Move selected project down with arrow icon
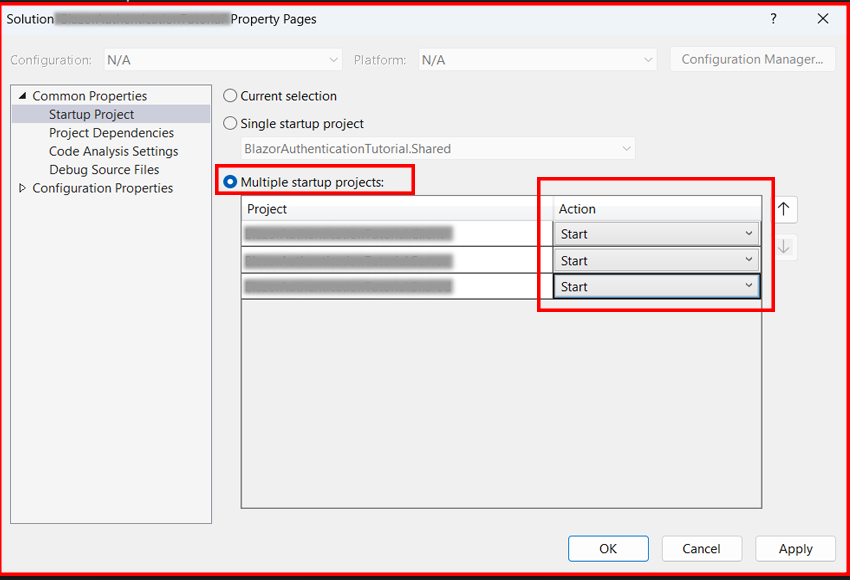Screen dimensions: 850x580 click(785, 247)
